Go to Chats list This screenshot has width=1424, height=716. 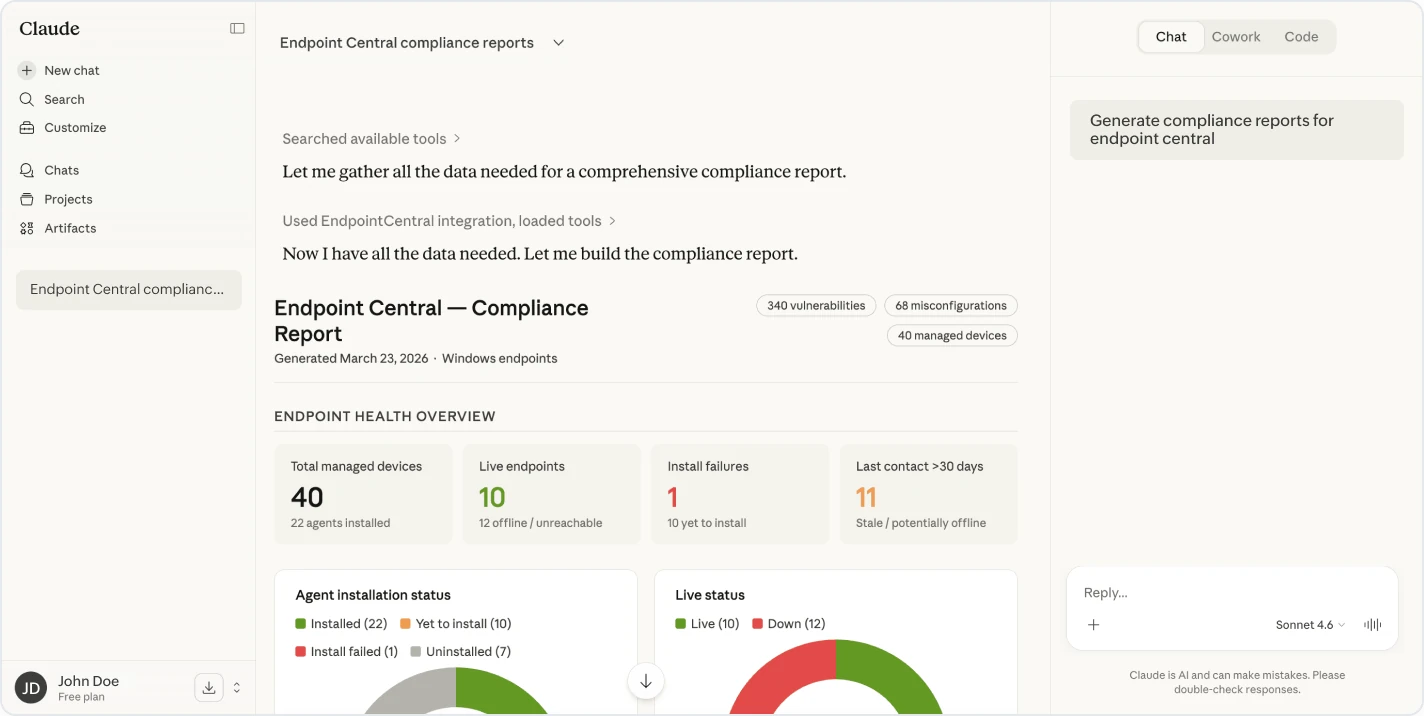[x=61, y=171]
